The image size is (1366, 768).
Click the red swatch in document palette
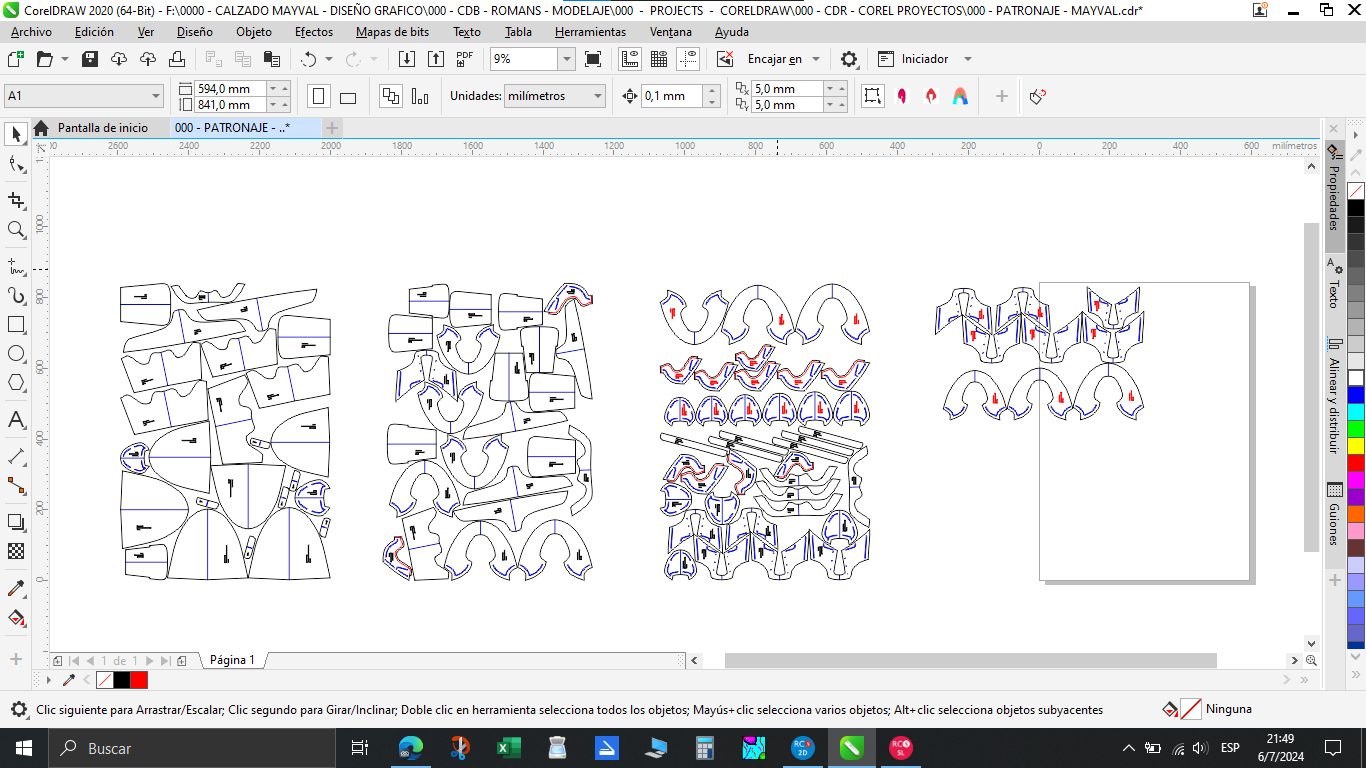[139, 680]
